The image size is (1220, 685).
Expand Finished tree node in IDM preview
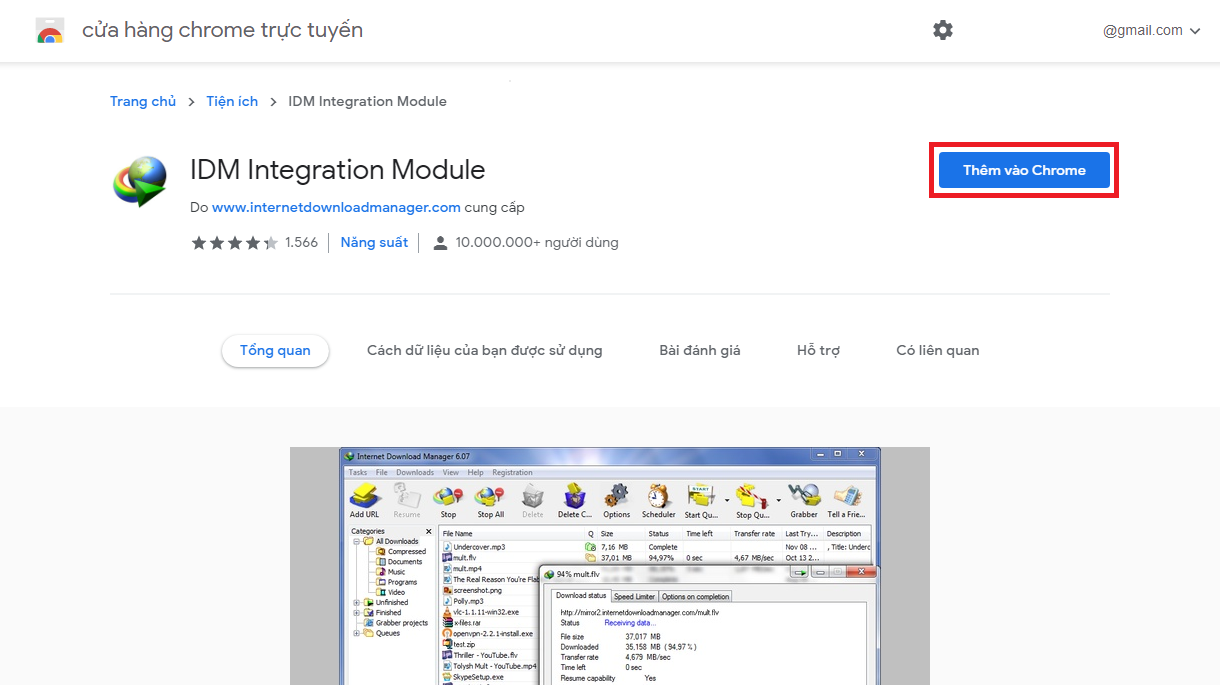pos(357,612)
